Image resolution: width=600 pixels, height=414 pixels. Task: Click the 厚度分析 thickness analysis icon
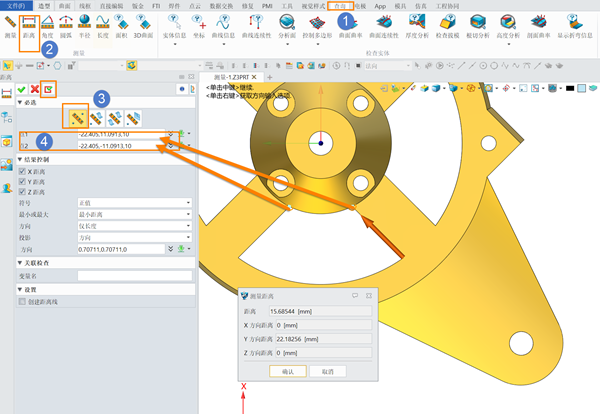point(417,26)
